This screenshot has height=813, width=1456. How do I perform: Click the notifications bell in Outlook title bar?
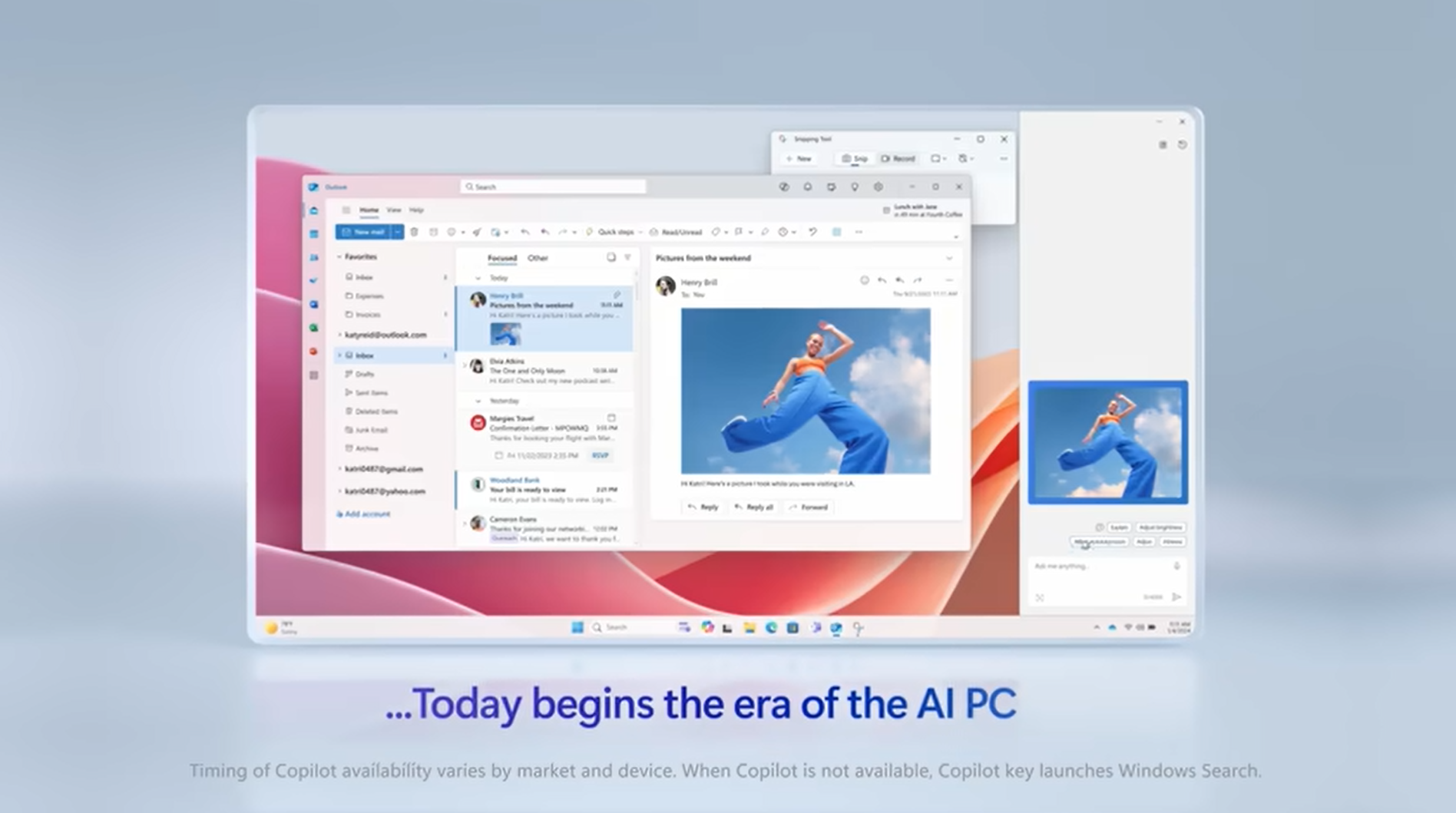(x=807, y=187)
